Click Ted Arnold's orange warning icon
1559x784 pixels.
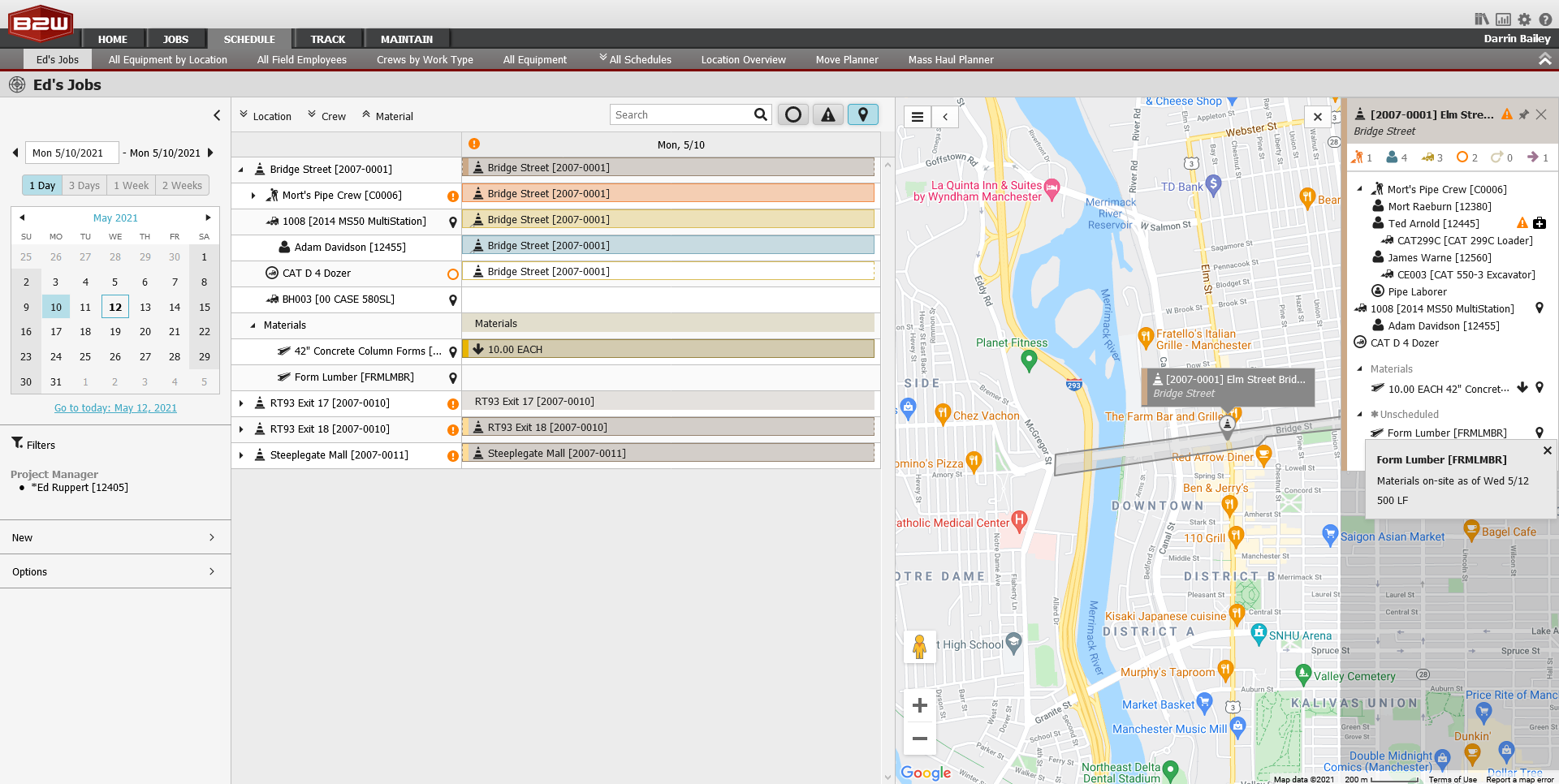click(x=1522, y=223)
